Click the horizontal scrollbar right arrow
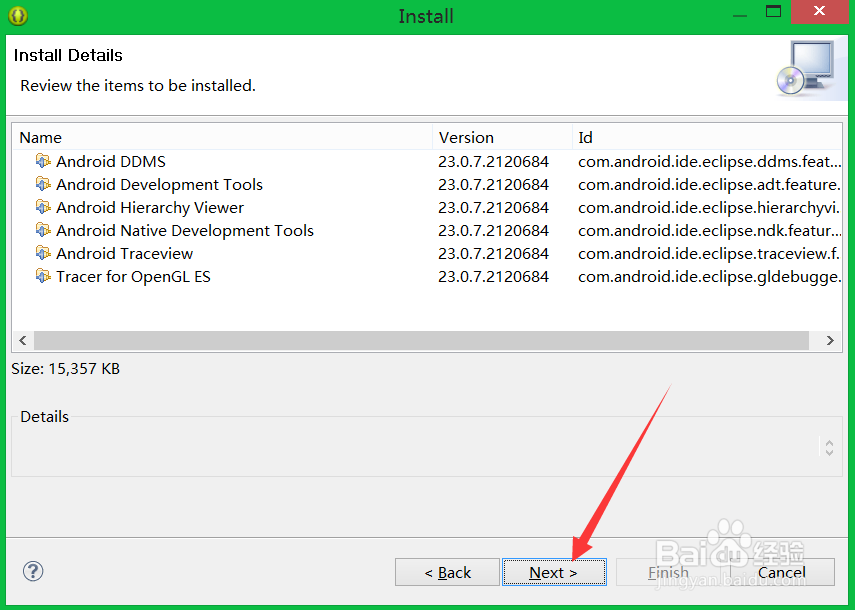This screenshot has width=855, height=610. pos(830,340)
